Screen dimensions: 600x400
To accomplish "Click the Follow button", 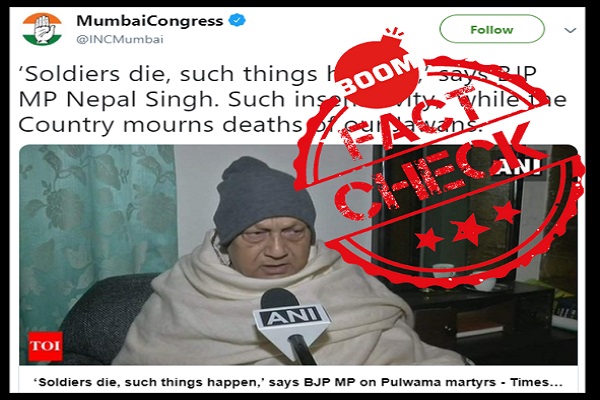I will tap(492, 29).
